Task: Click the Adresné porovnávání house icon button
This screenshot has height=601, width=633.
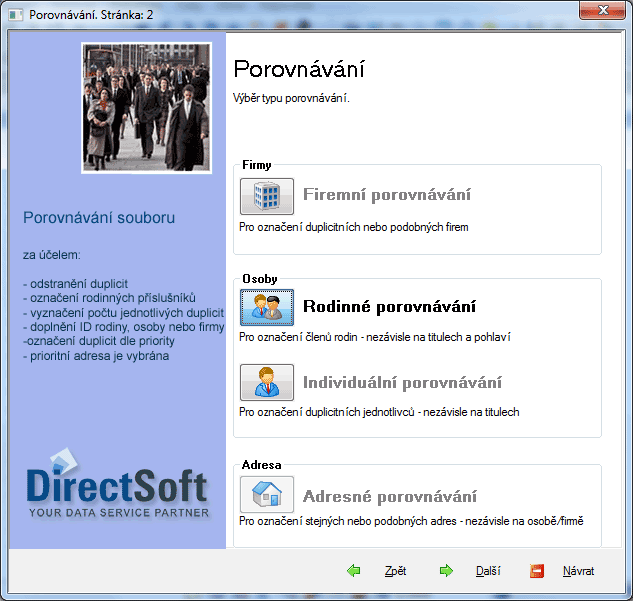Action: tap(267, 494)
